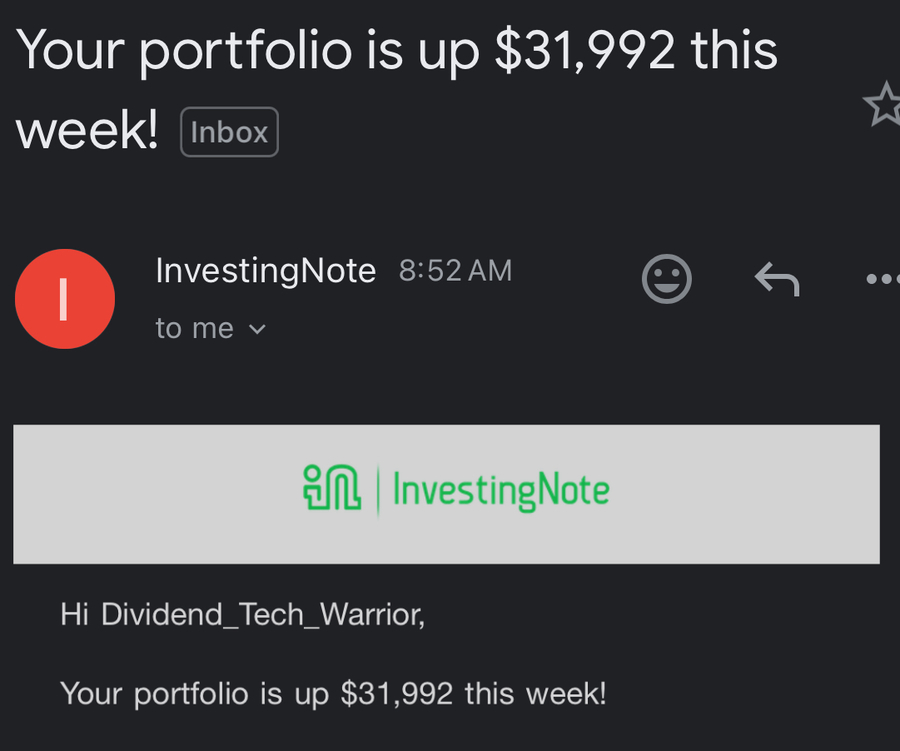Click the 8:52 AM timestamp

click(455, 270)
